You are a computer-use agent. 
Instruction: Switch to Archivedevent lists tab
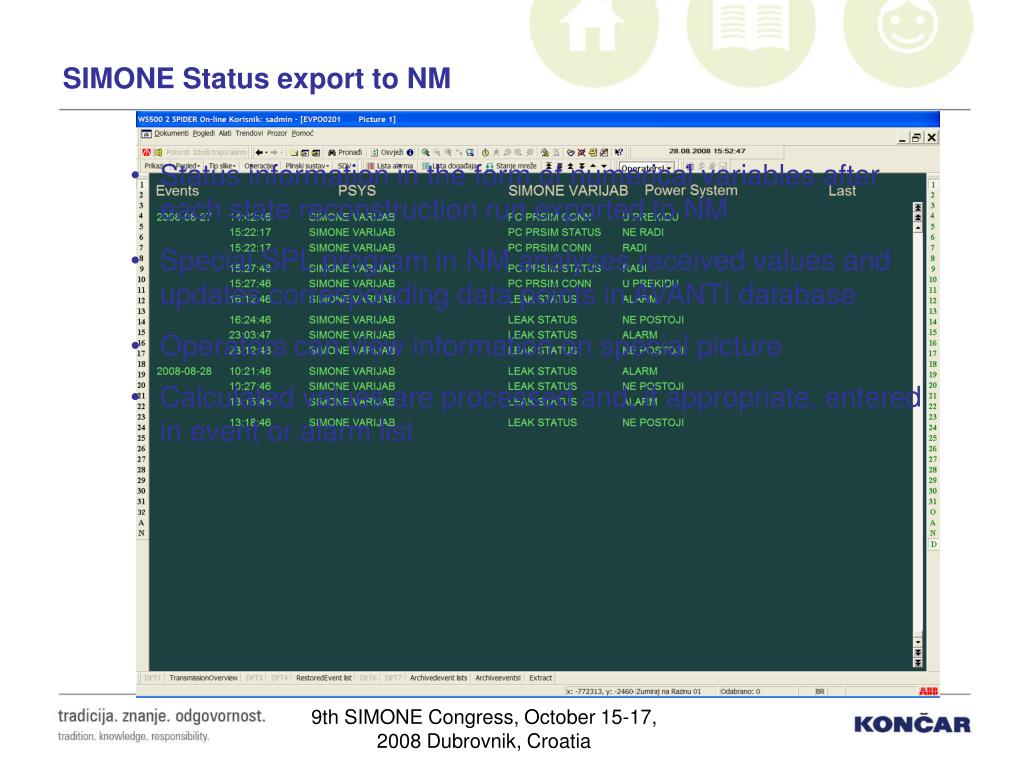coord(438,678)
